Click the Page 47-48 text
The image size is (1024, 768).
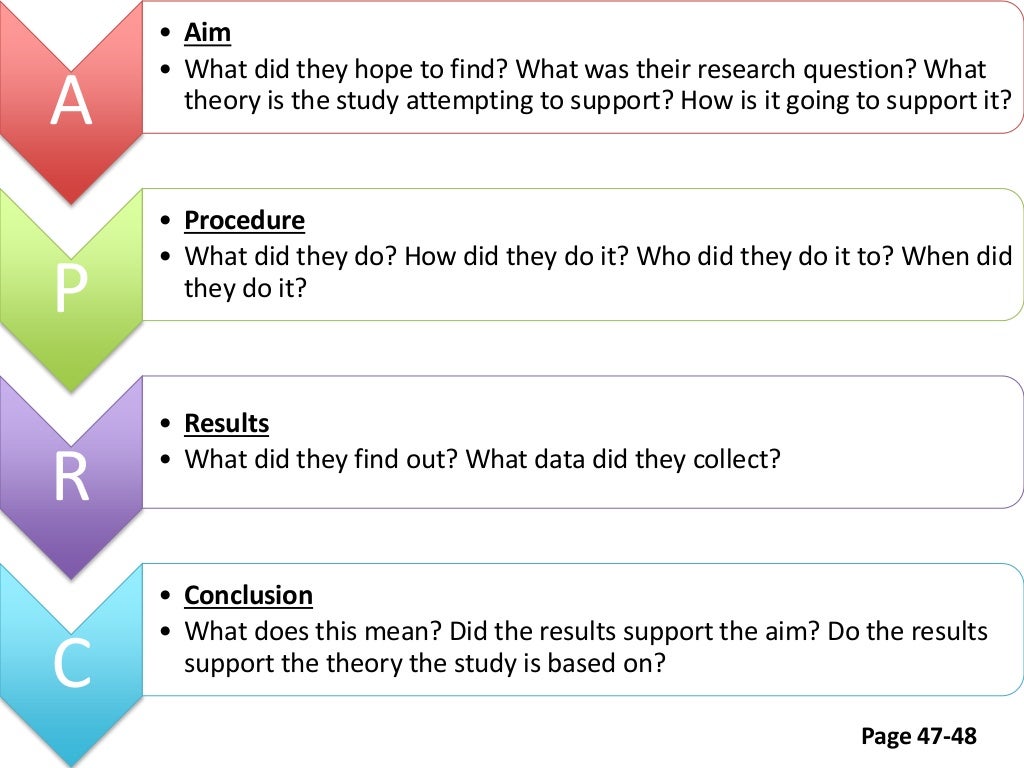point(918,737)
